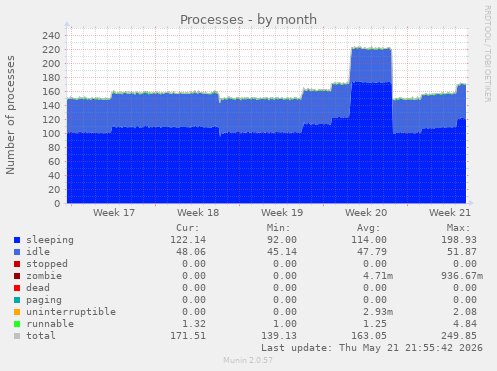This screenshot has height=371, width=497.
Task: Click the 'Min:' column header
Action: tap(279, 228)
